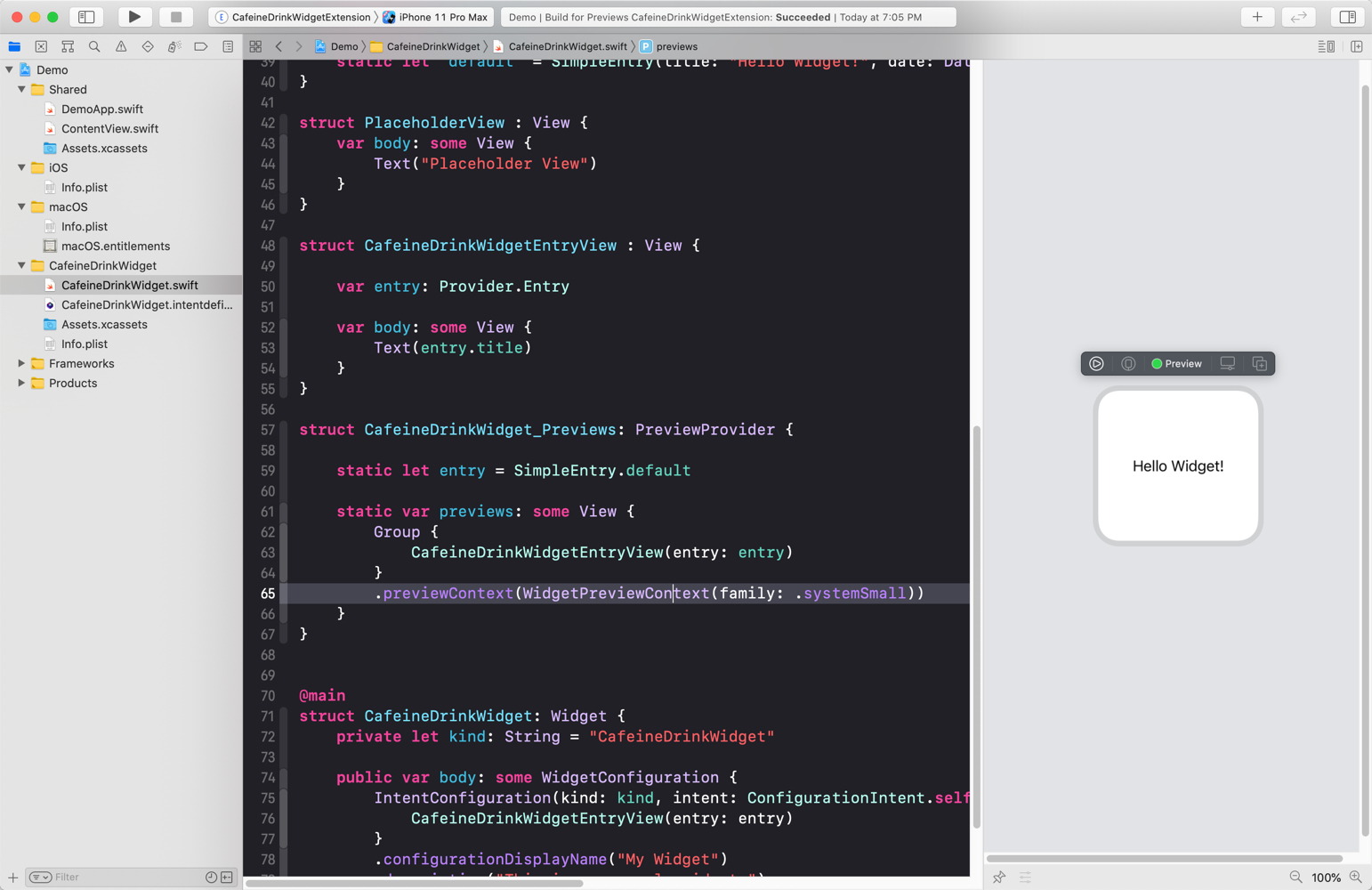Expand the Frameworks group
1372x890 pixels.
click(21, 363)
